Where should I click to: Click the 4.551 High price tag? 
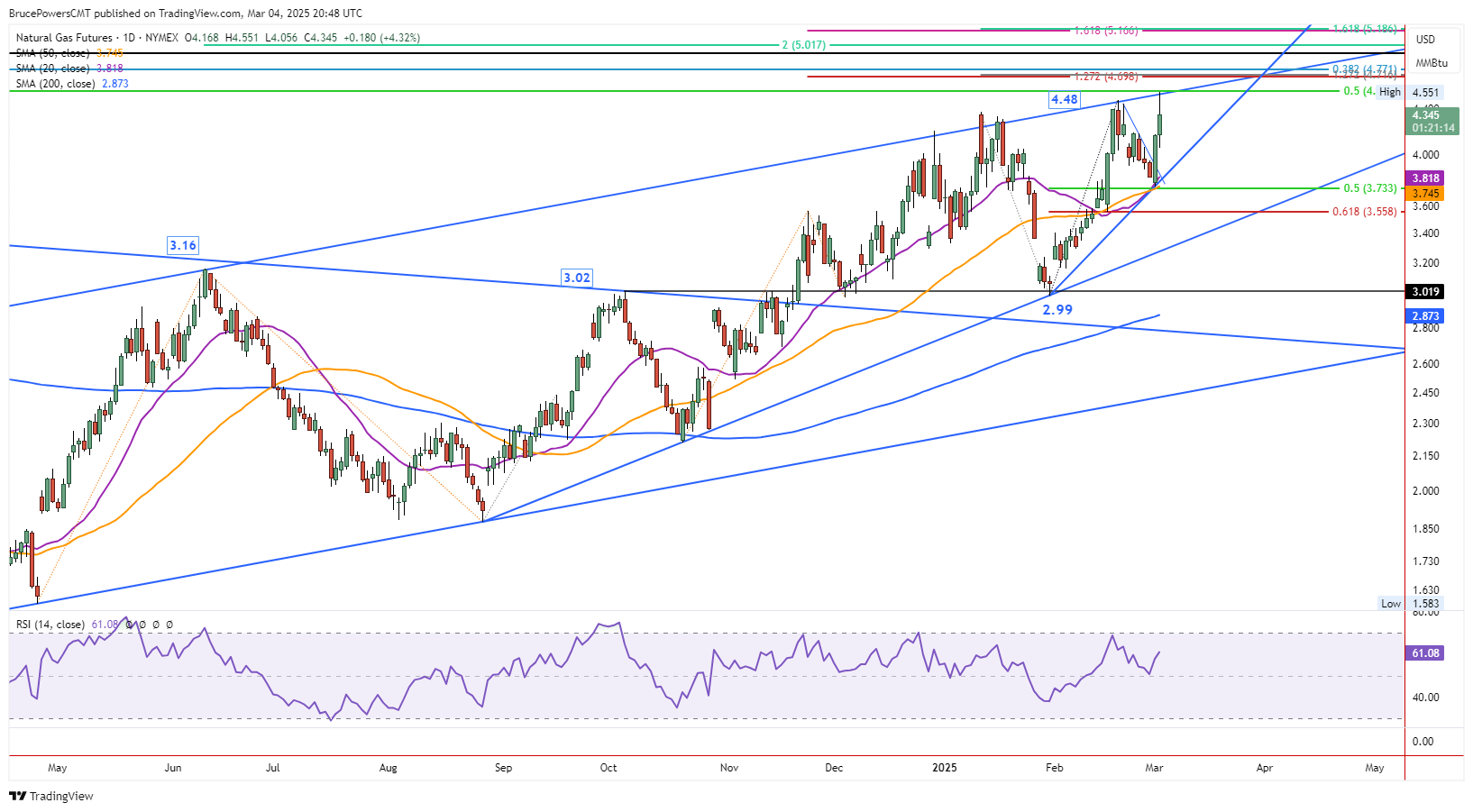1425,92
